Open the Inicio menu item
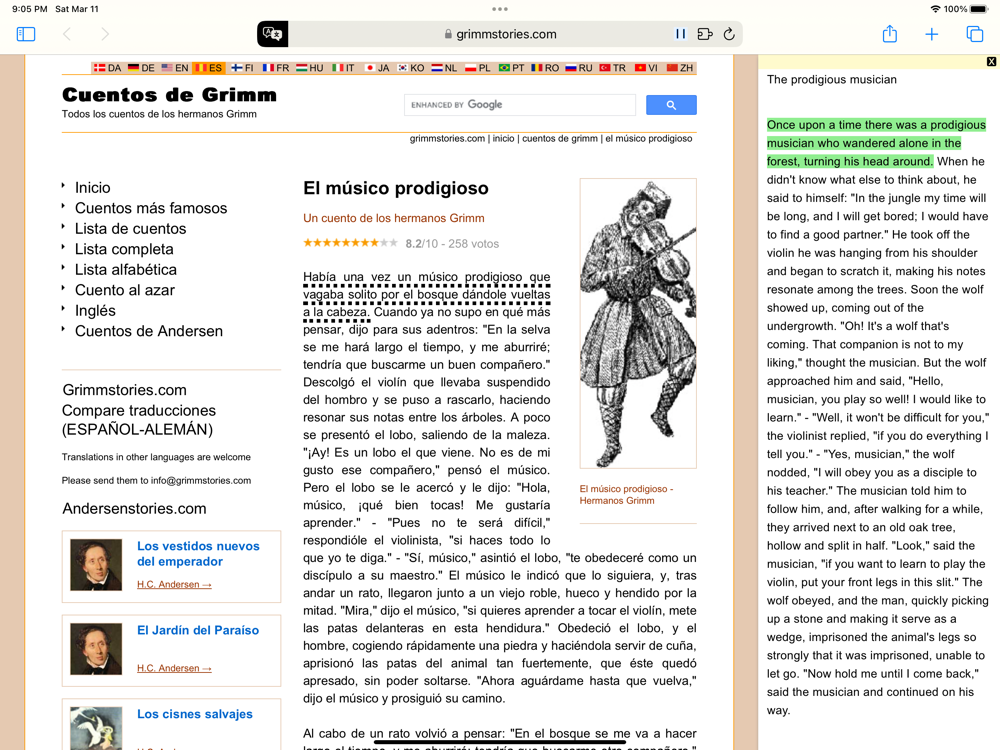This screenshot has width=1000, height=750. pyautogui.click(x=92, y=188)
